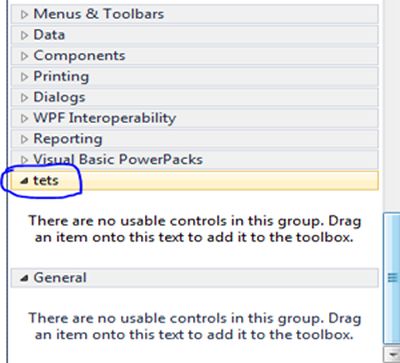
Task: Click the empty-group message under General
Action: pyautogui.click(x=194, y=326)
